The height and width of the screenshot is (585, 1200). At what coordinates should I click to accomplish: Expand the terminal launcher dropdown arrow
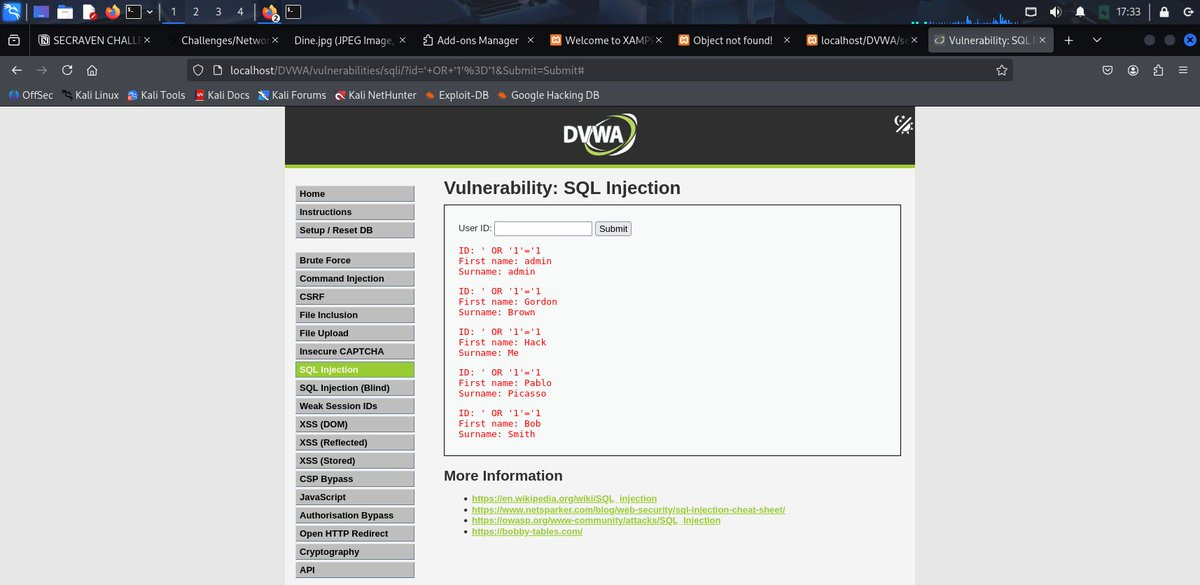(150, 12)
